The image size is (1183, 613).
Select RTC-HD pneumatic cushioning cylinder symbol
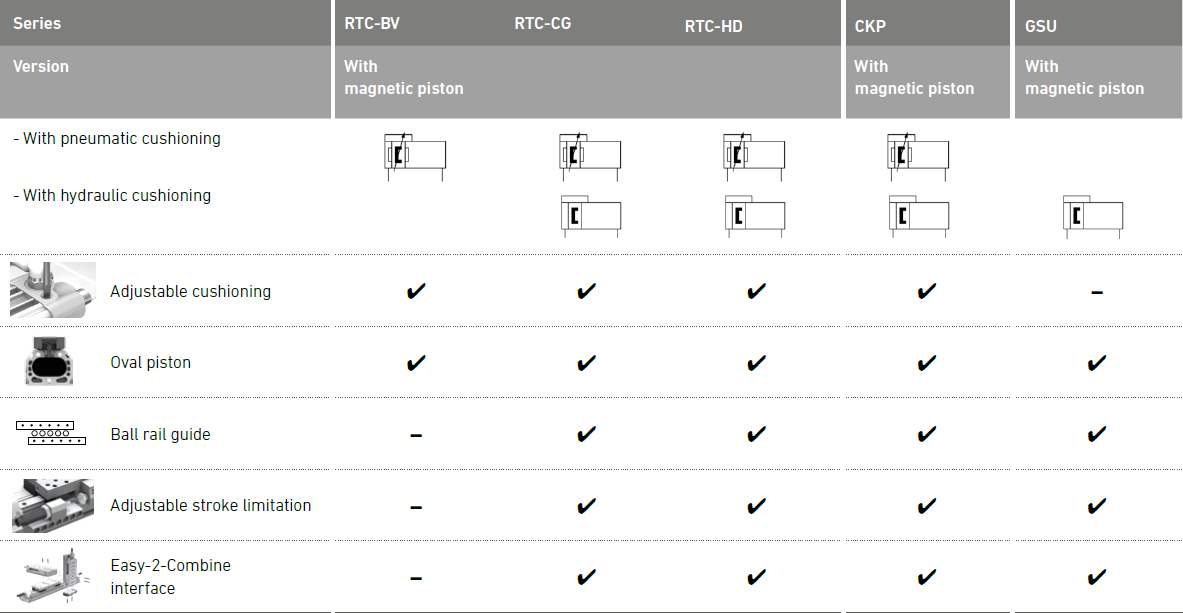coord(754,156)
